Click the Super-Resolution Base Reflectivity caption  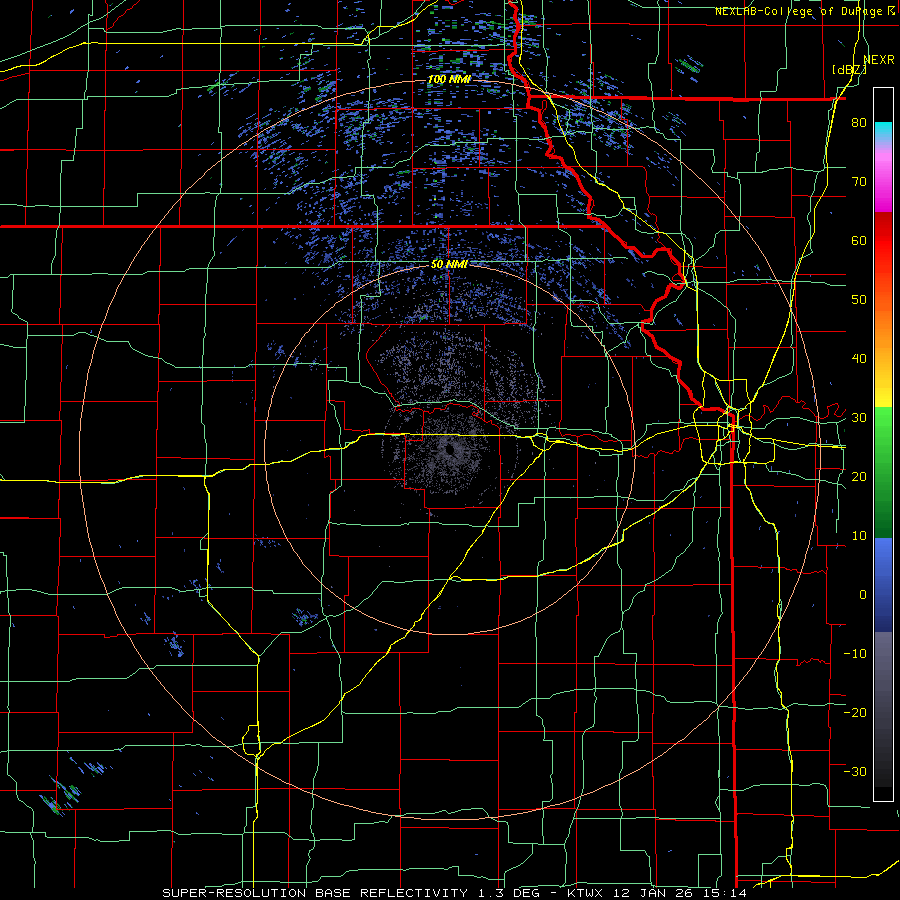tap(454, 893)
